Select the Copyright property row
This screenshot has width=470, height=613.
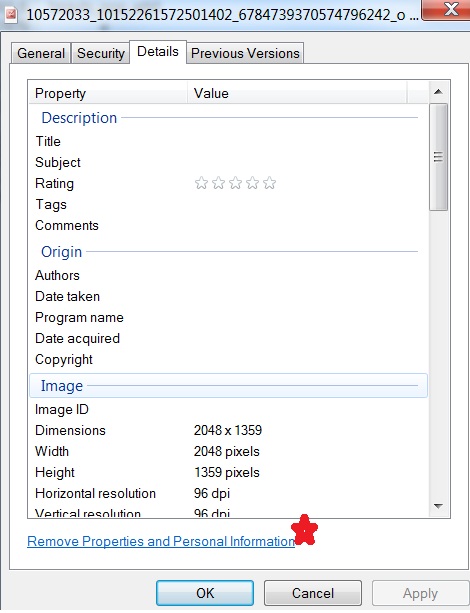click(229, 360)
